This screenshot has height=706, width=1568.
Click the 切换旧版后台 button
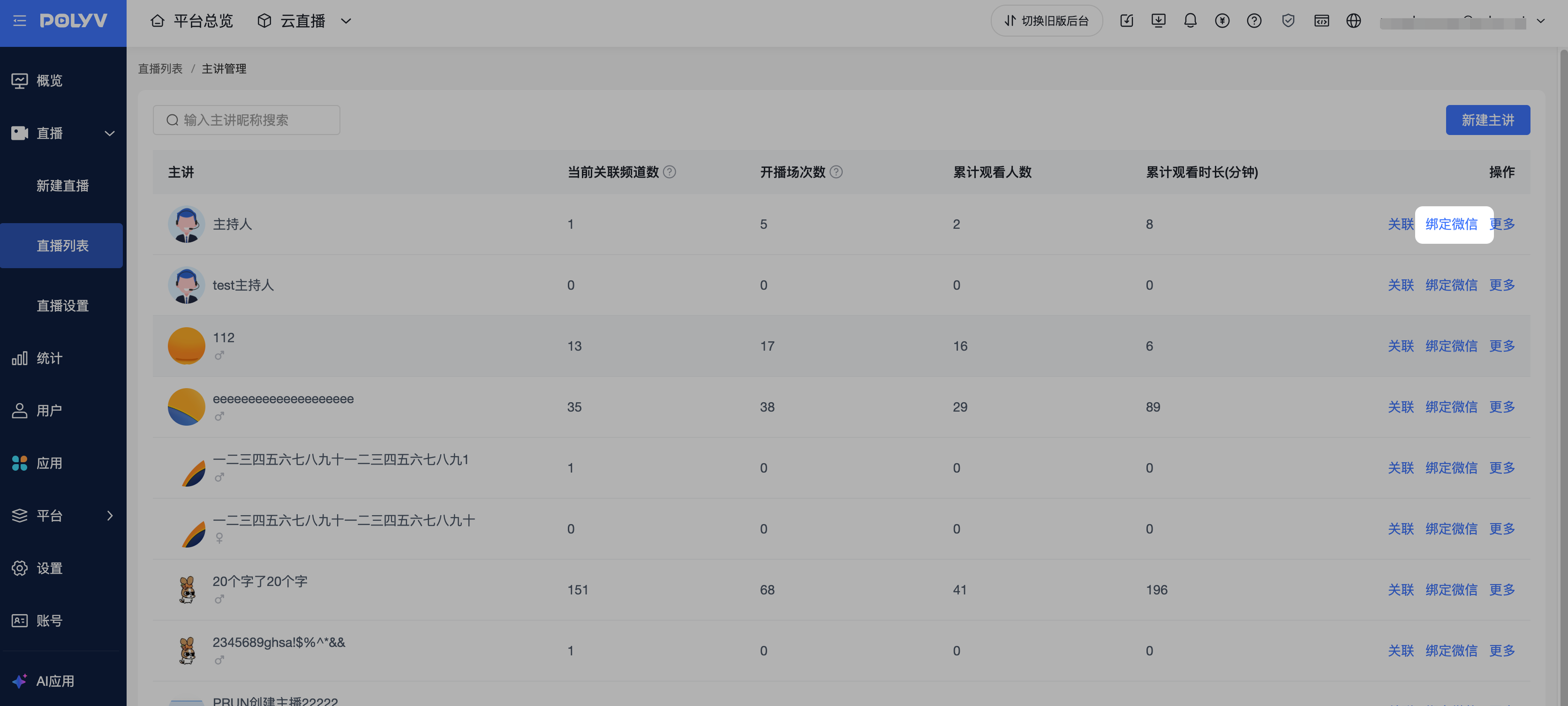(x=1046, y=21)
